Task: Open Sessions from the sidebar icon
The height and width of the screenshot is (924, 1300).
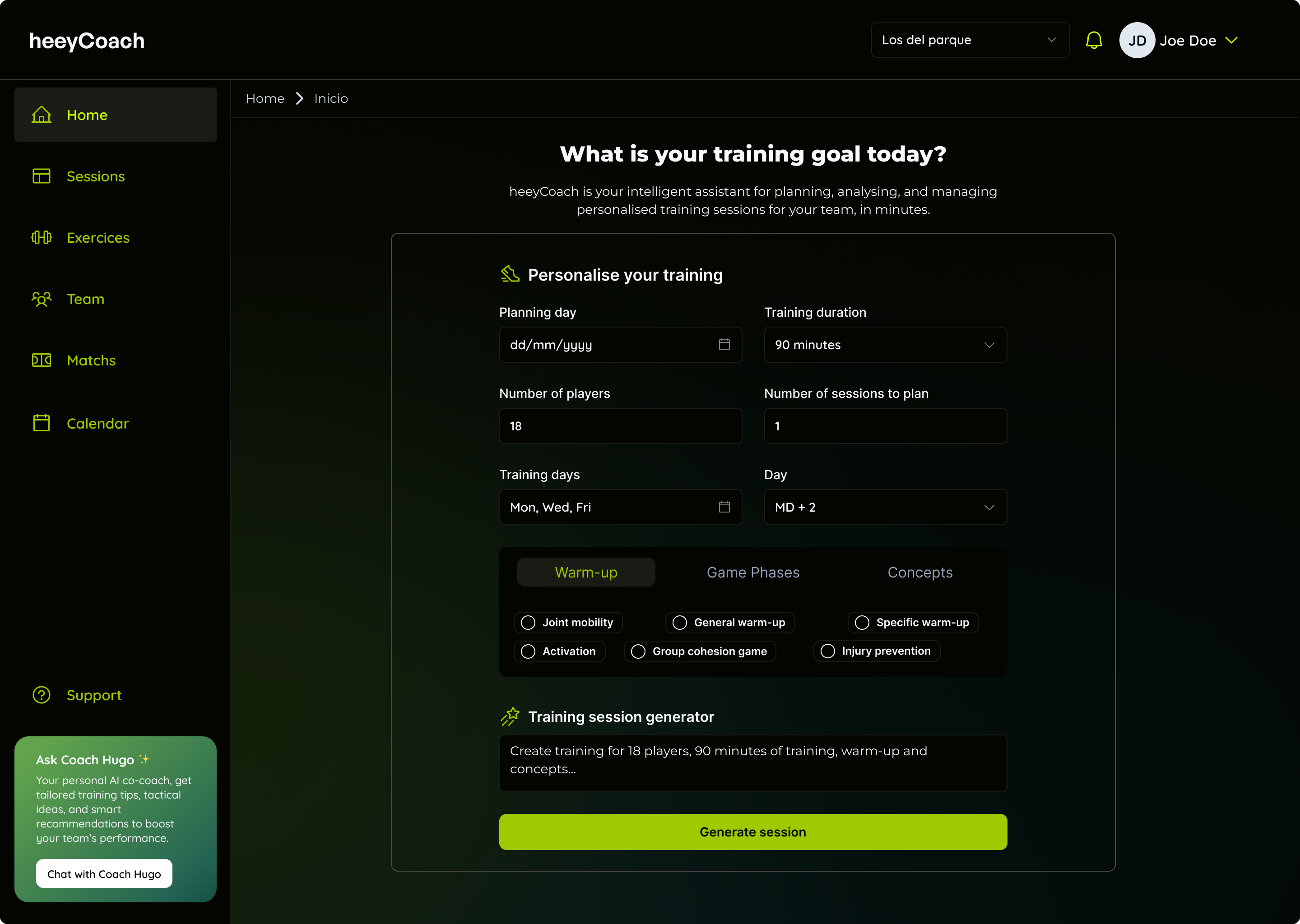Action: click(42, 176)
